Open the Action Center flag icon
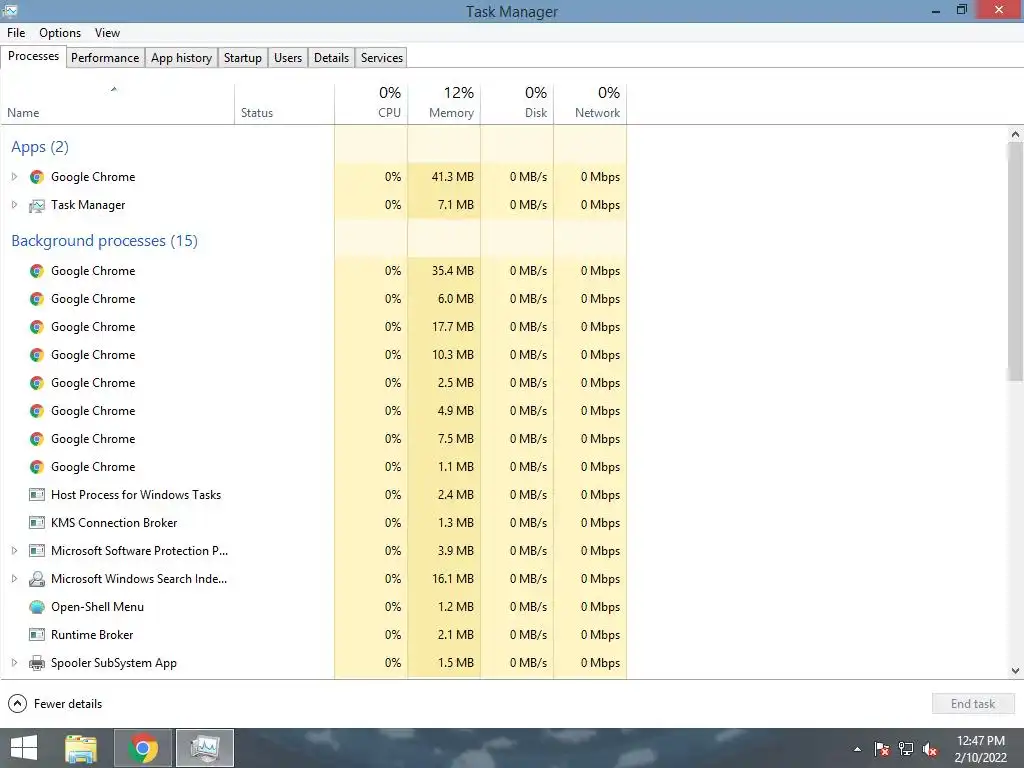This screenshot has width=1024, height=768. pyautogui.click(x=881, y=749)
